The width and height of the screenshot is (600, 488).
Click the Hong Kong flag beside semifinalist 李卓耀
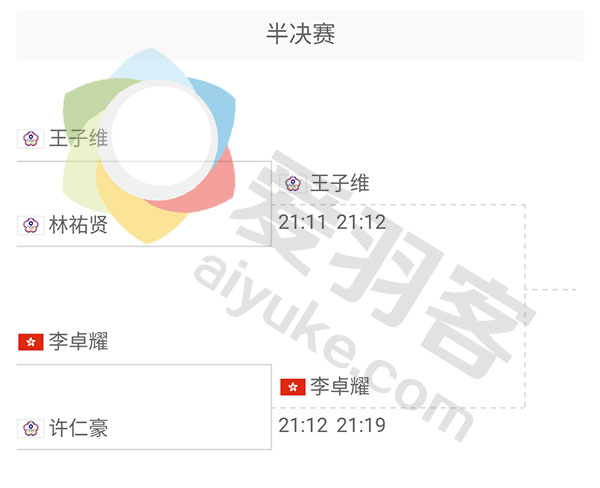pos(31,342)
